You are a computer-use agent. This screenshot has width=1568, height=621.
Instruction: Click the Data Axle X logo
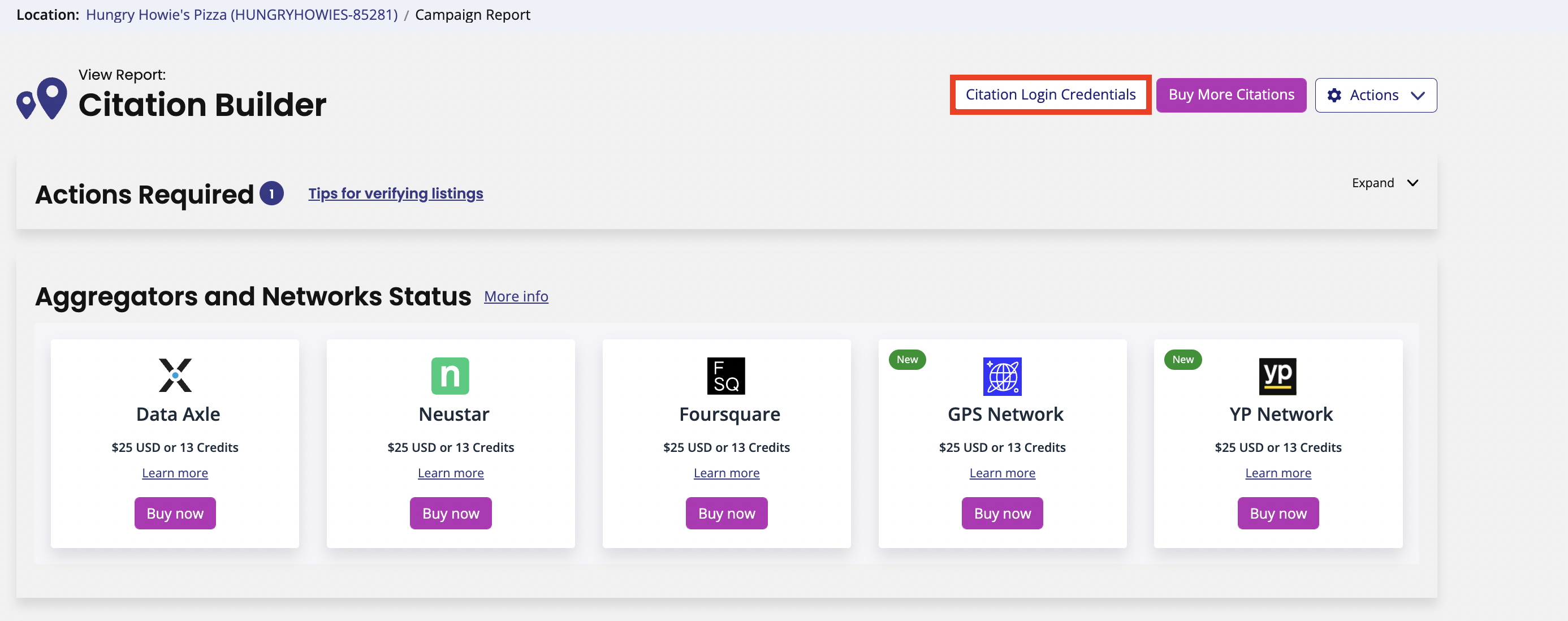pyautogui.click(x=175, y=375)
